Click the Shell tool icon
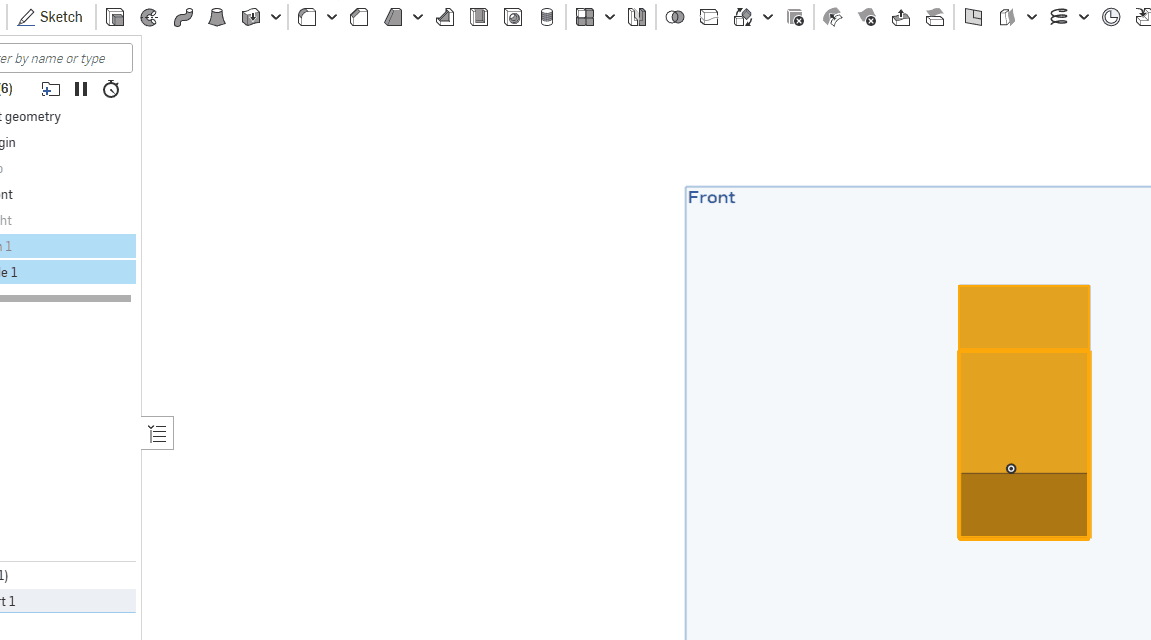 coord(479,17)
